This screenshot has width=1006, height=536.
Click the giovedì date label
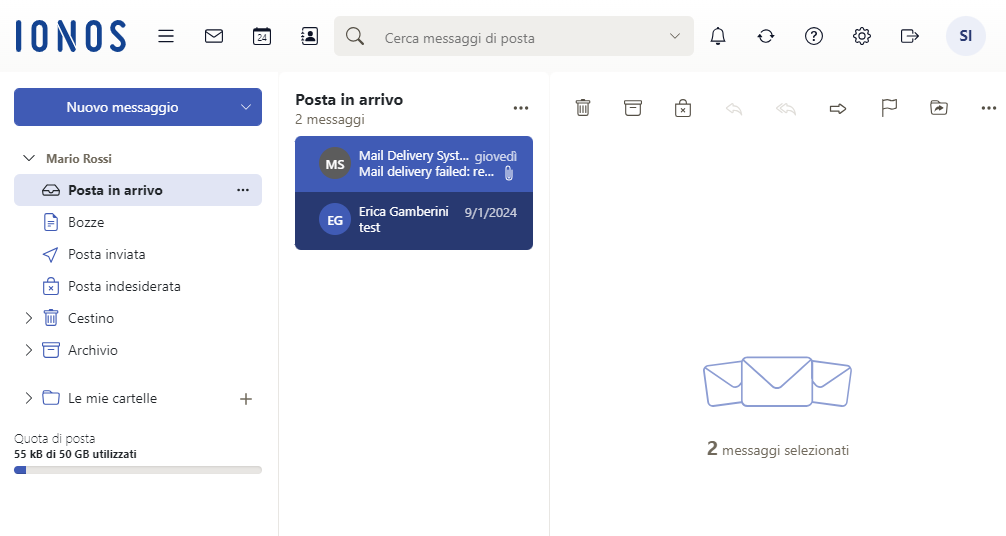(x=495, y=157)
